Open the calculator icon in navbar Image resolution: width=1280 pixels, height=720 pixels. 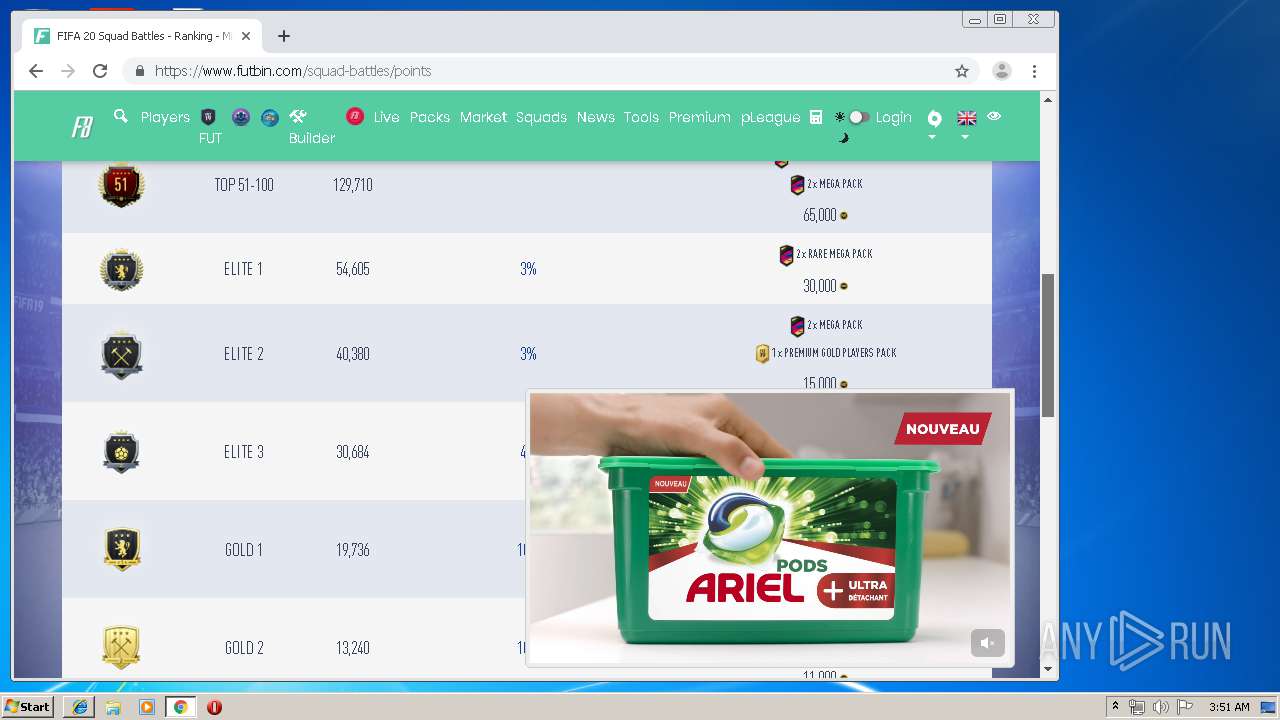pos(816,117)
